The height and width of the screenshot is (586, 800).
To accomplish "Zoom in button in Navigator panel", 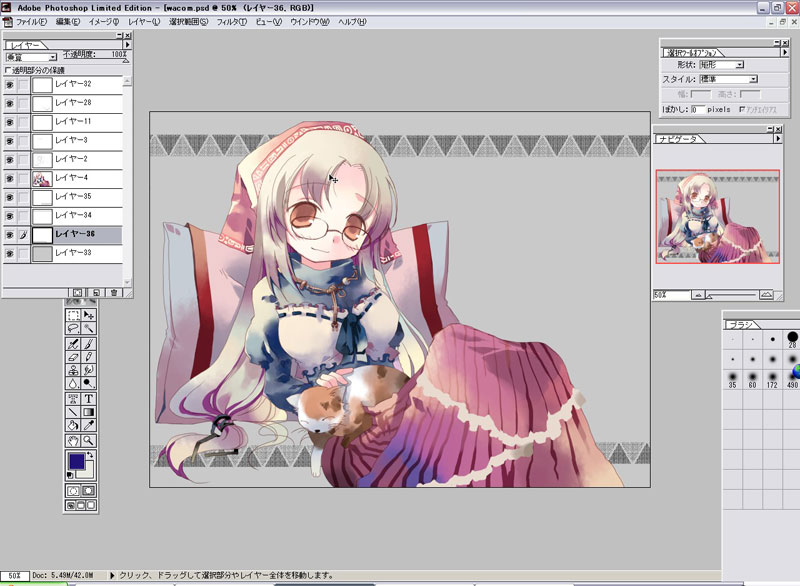I will click(766, 295).
